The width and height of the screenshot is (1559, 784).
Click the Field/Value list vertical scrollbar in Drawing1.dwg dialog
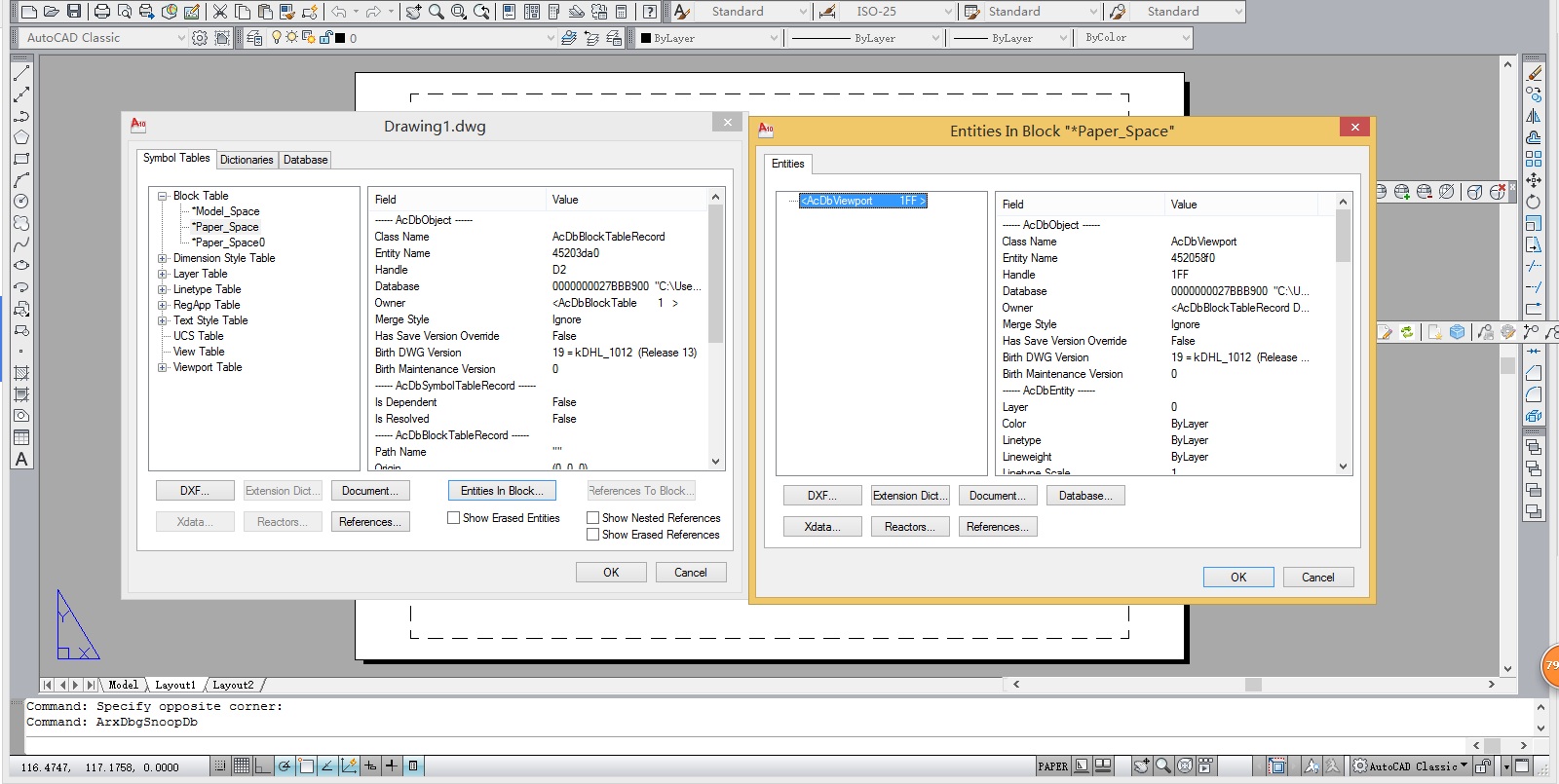[716, 329]
